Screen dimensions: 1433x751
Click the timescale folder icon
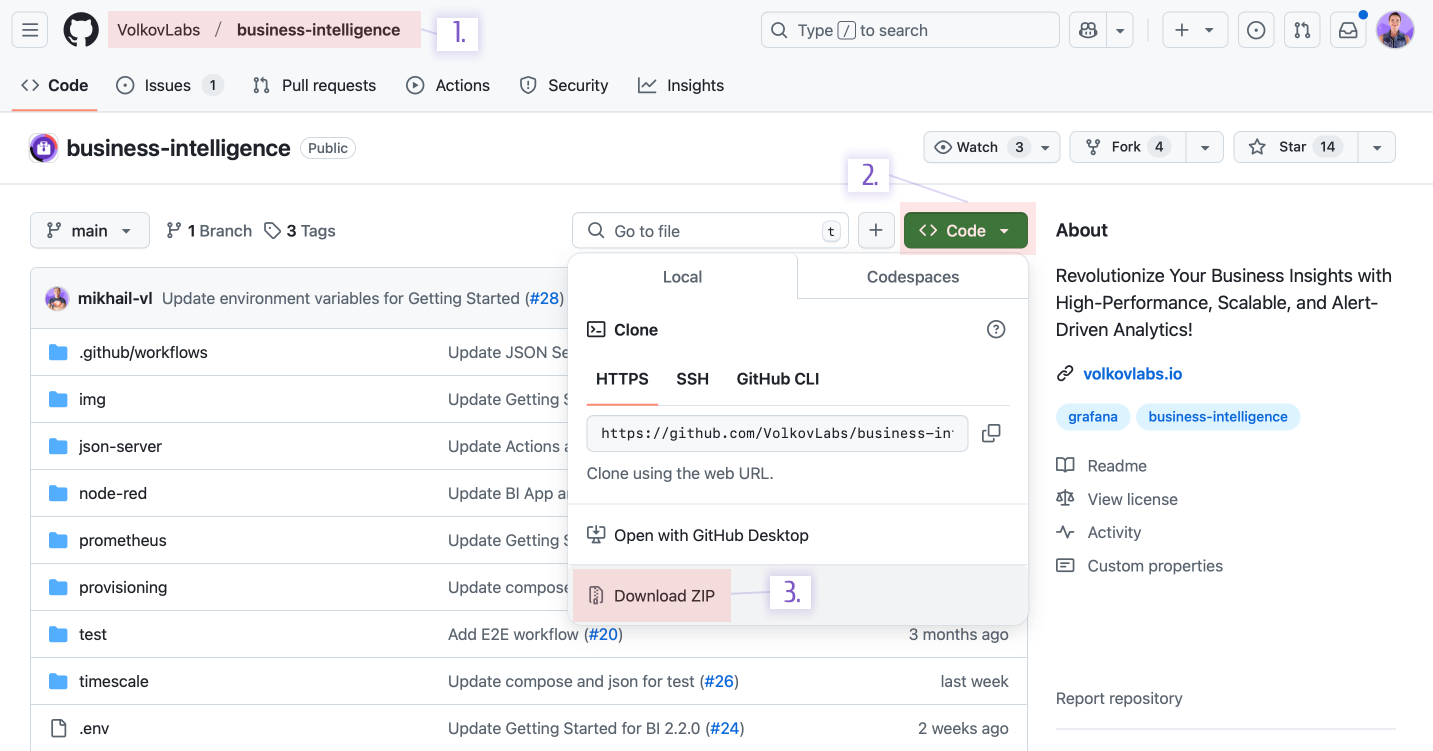coord(58,681)
